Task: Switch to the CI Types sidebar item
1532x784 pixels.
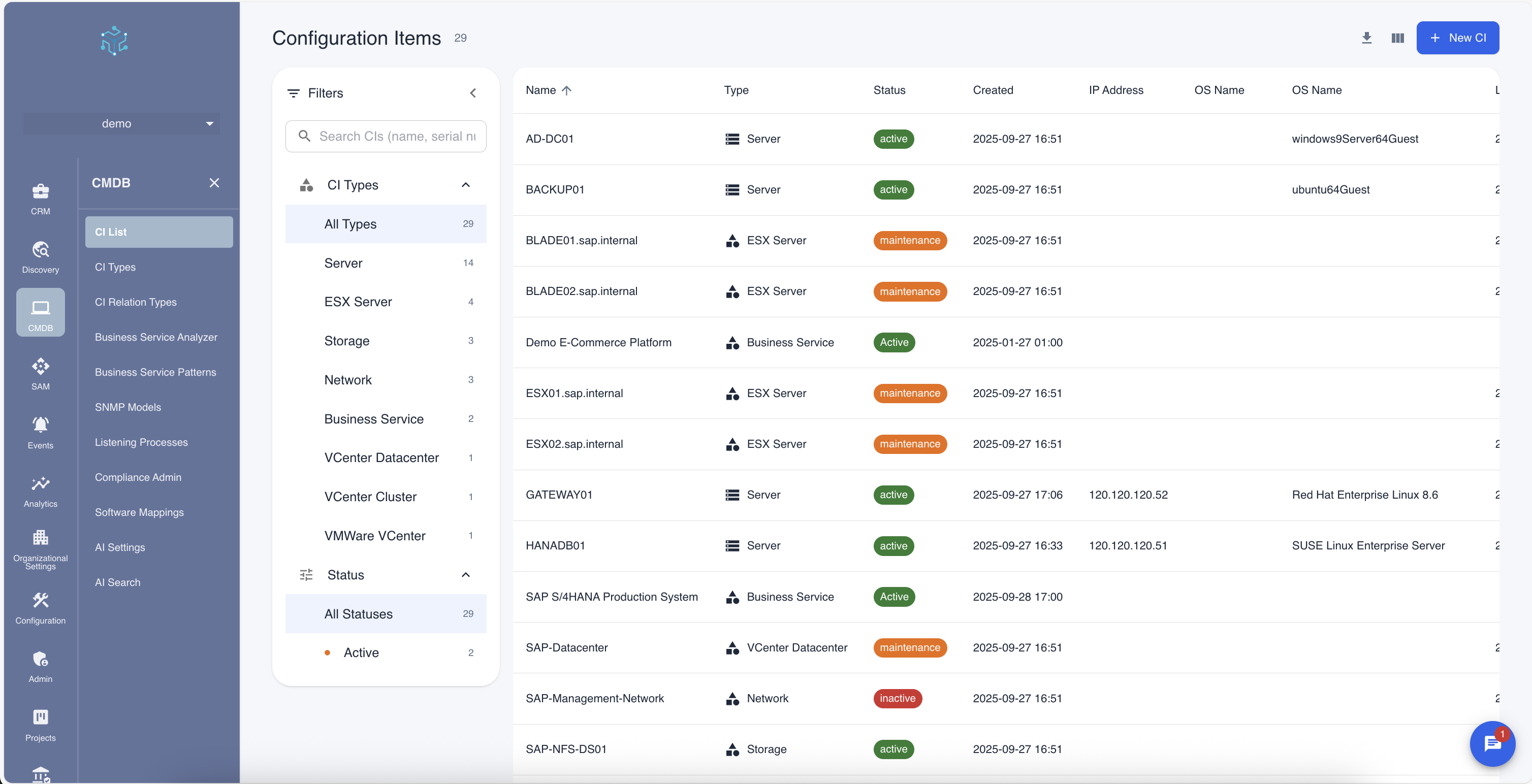Action: 115,266
